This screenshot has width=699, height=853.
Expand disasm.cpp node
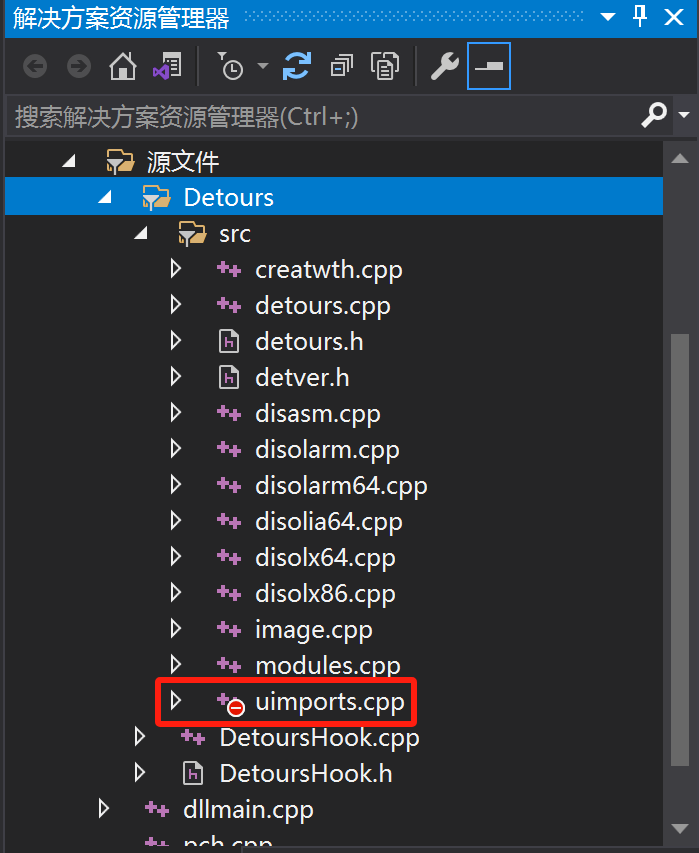tap(176, 412)
